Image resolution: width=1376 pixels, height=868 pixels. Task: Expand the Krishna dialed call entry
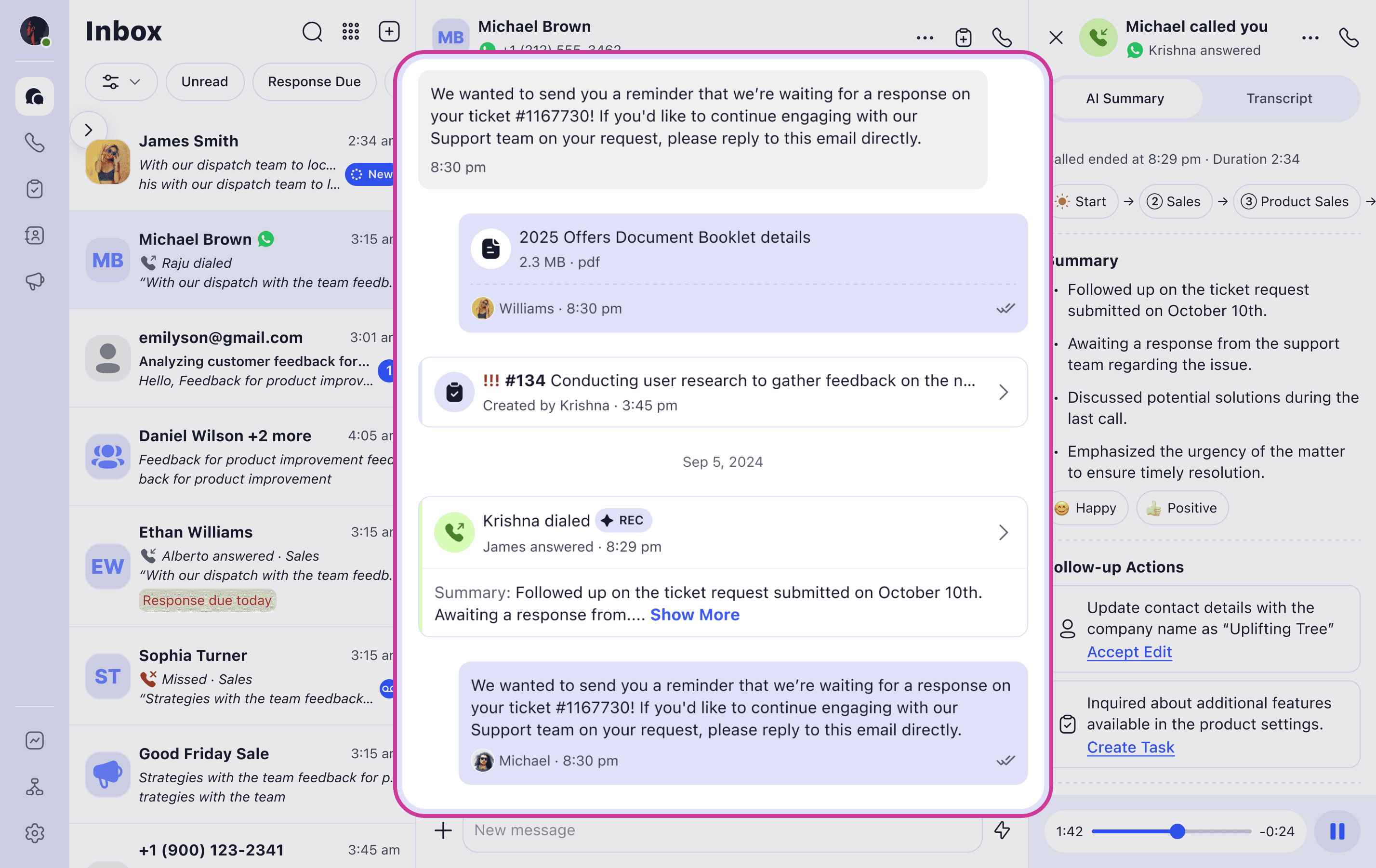1004,533
